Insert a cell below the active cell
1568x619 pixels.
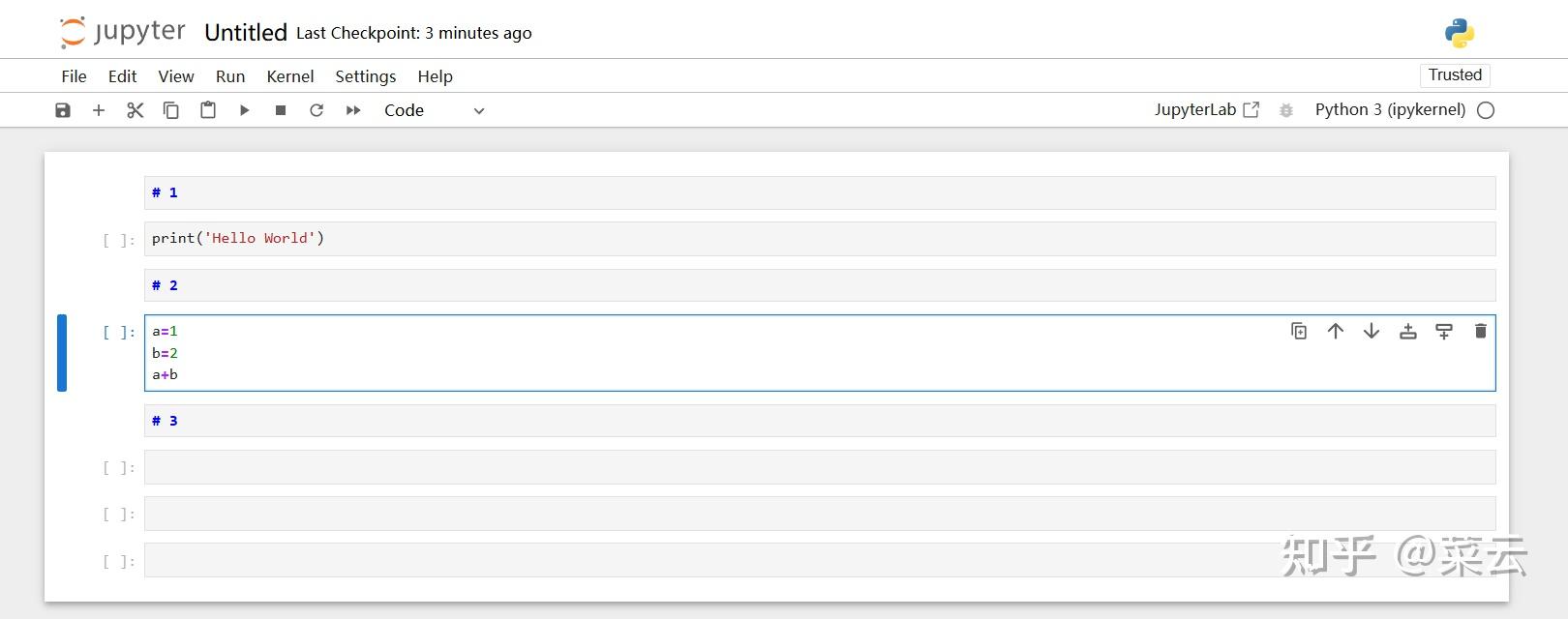(1444, 332)
